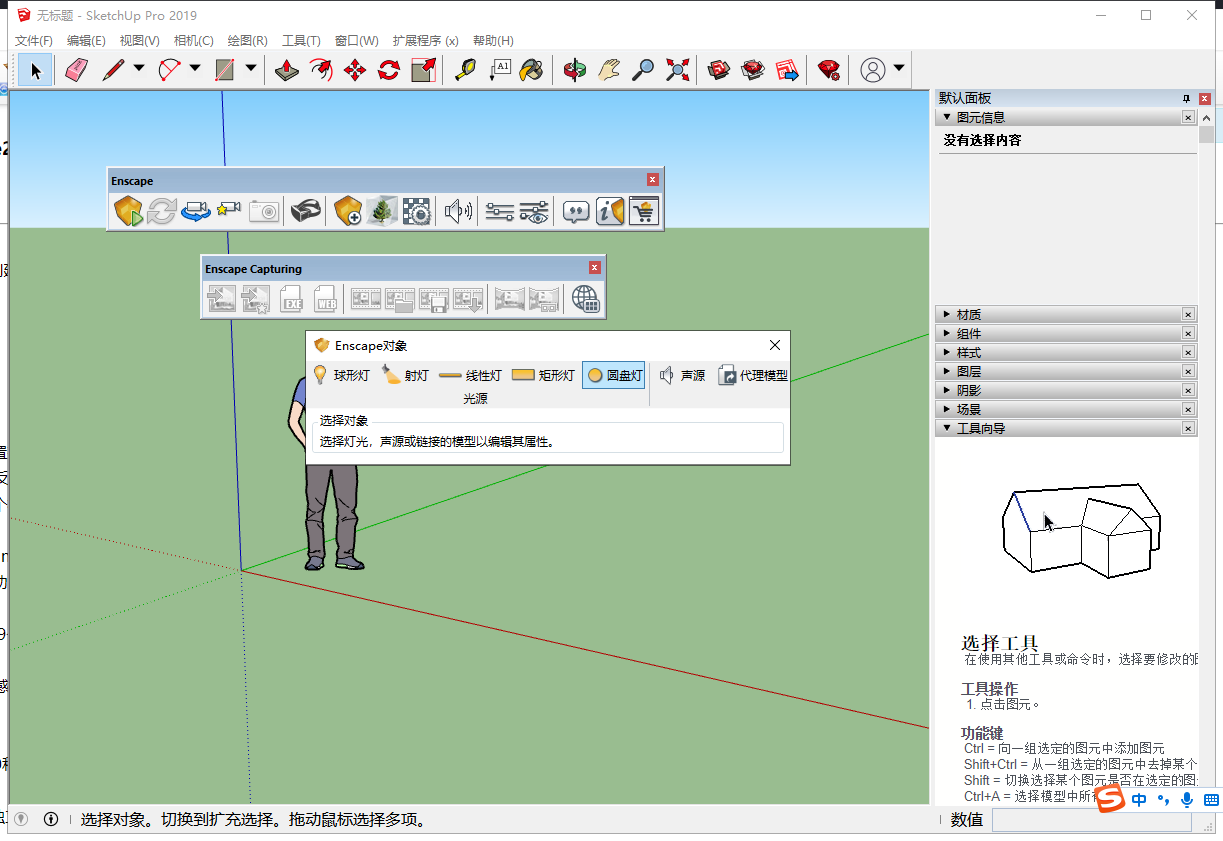Click the 球形灯 sphere light button

click(341, 376)
